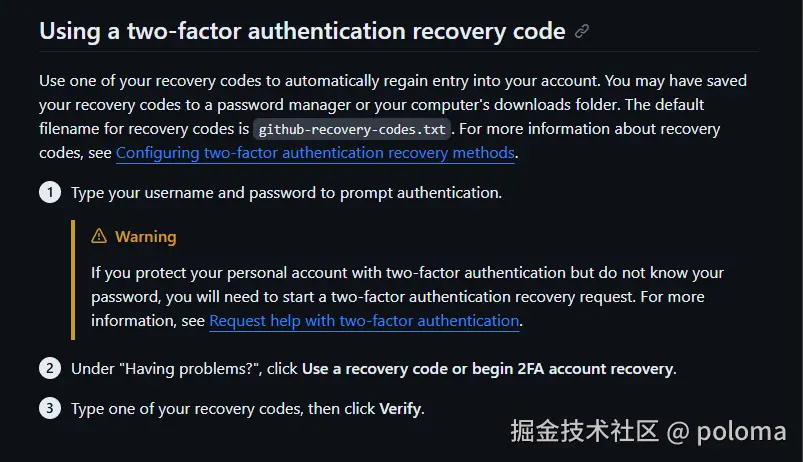Click the orange "Warning" label text
803x462 pixels.
[x=145, y=237]
